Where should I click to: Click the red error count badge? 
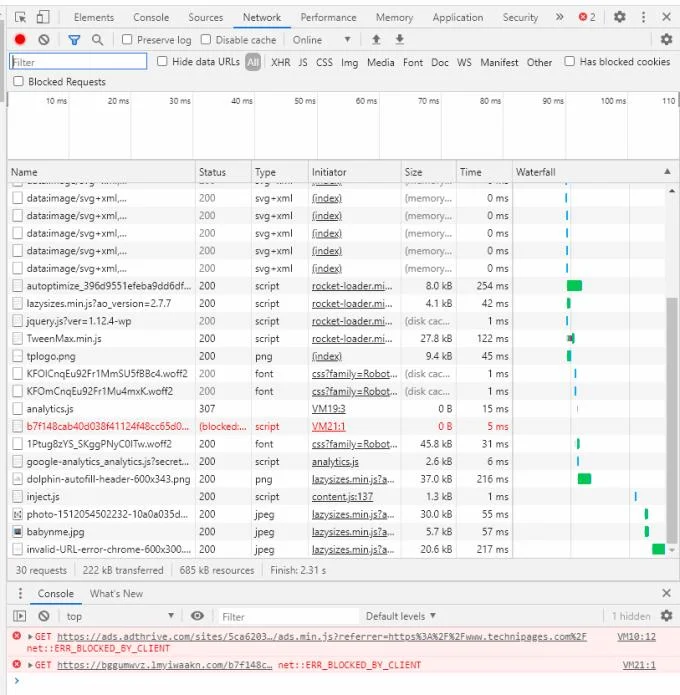tap(587, 17)
